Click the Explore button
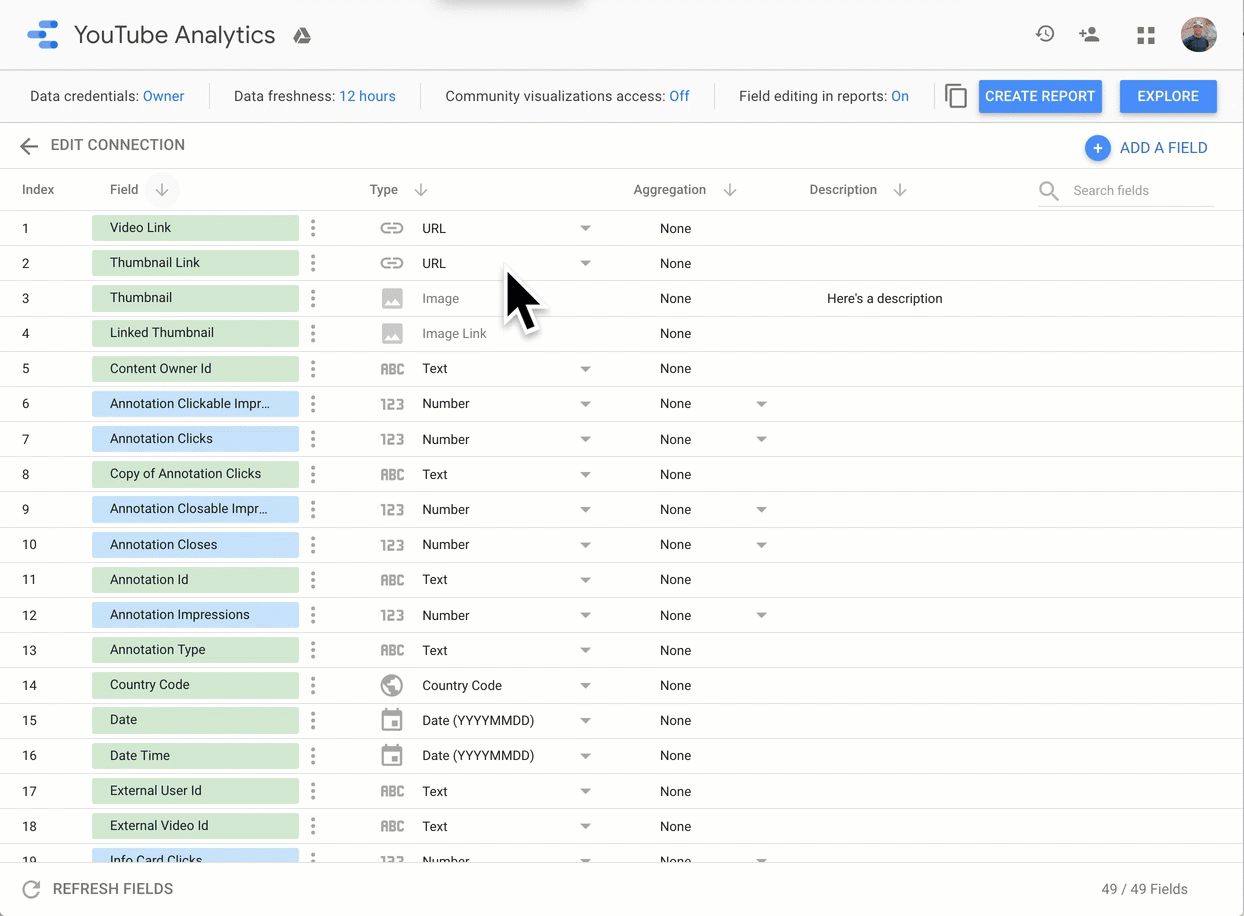Viewport: 1244px width, 916px height. coord(1167,96)
